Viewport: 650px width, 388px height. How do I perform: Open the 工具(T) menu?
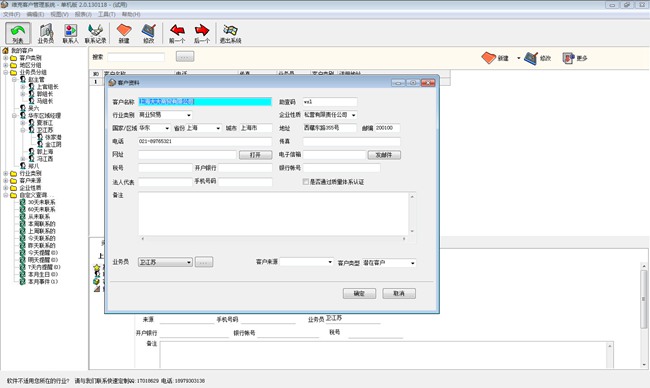pyautogui.click(x=107, y=14)
